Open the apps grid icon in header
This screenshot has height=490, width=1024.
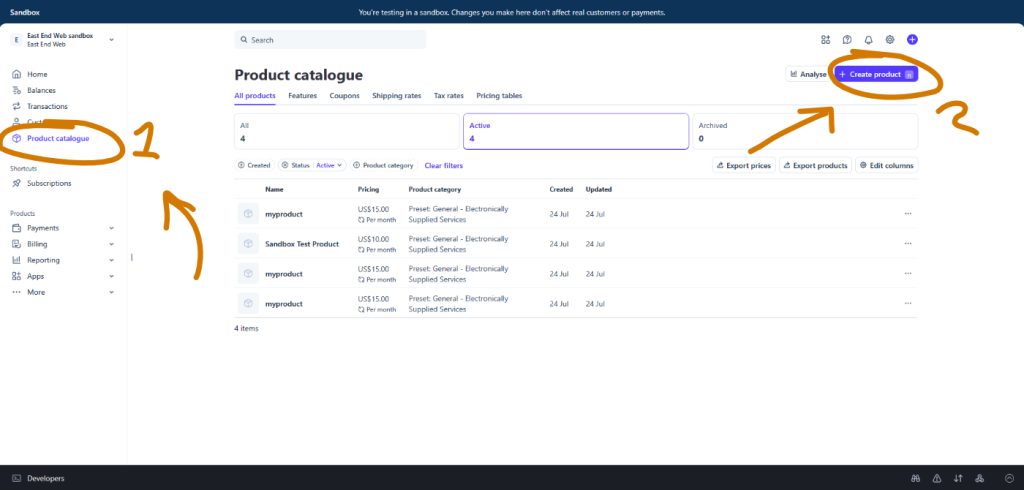point(825,40)
